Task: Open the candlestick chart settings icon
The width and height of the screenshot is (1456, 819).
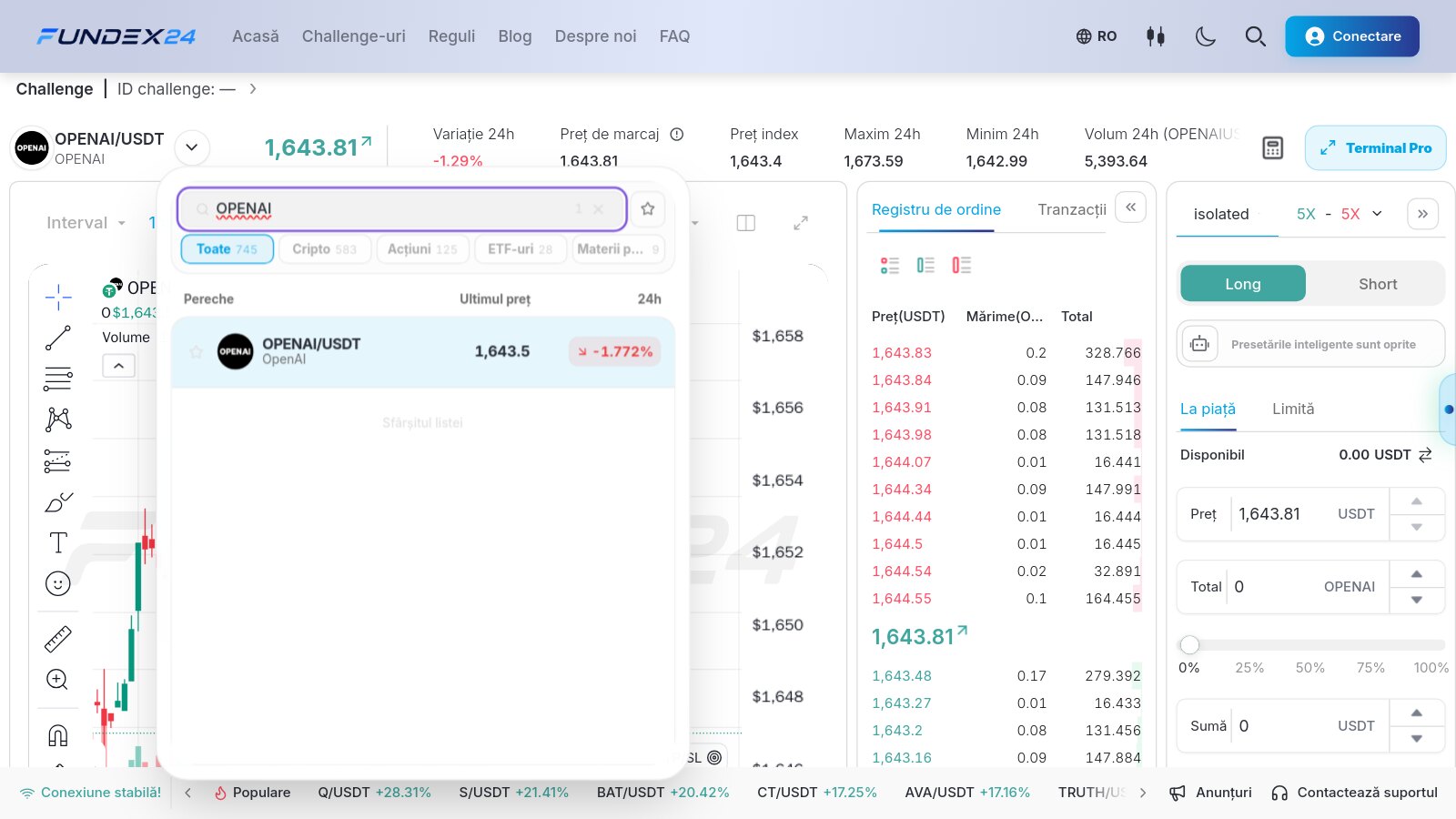Action: tap(1156, 36)
